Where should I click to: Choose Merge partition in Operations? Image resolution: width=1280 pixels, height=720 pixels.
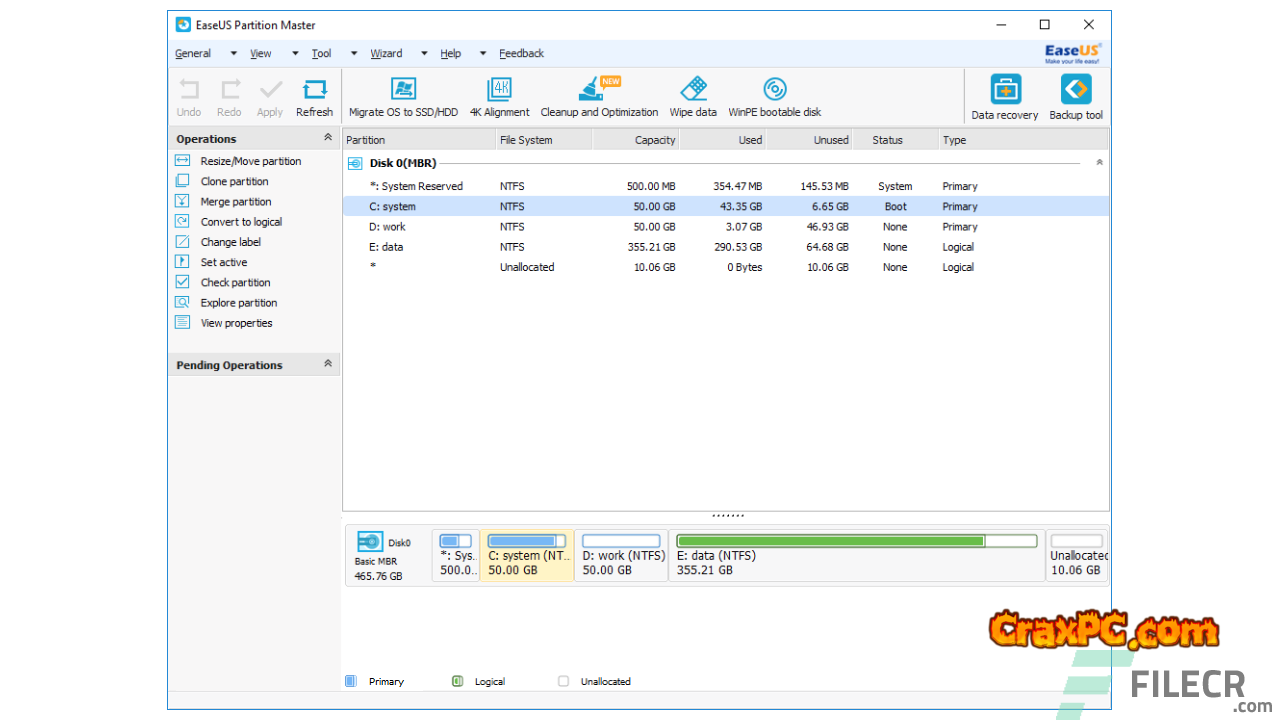tap(235, 202)
